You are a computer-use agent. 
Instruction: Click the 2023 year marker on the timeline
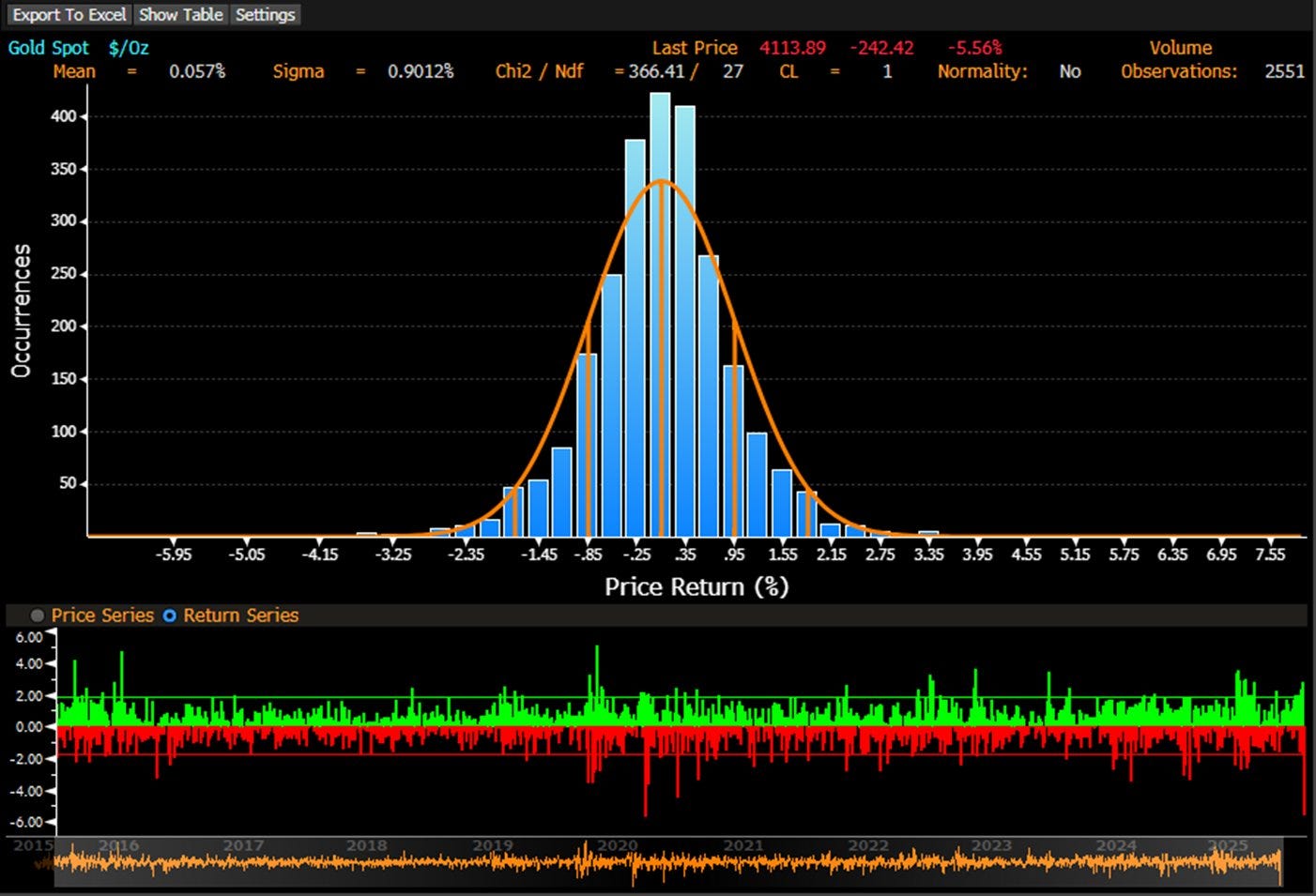(991, 845)
